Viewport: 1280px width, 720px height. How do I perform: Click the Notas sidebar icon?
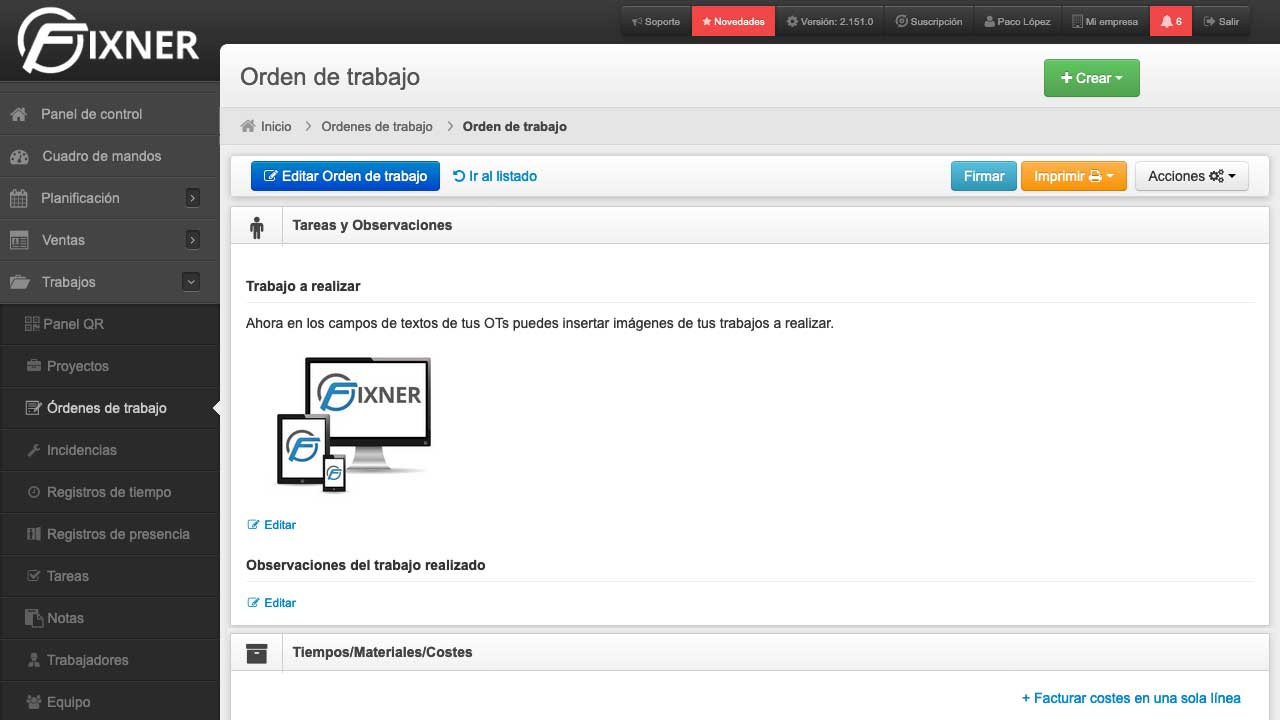pyautogui.click(x=33, y=618)
